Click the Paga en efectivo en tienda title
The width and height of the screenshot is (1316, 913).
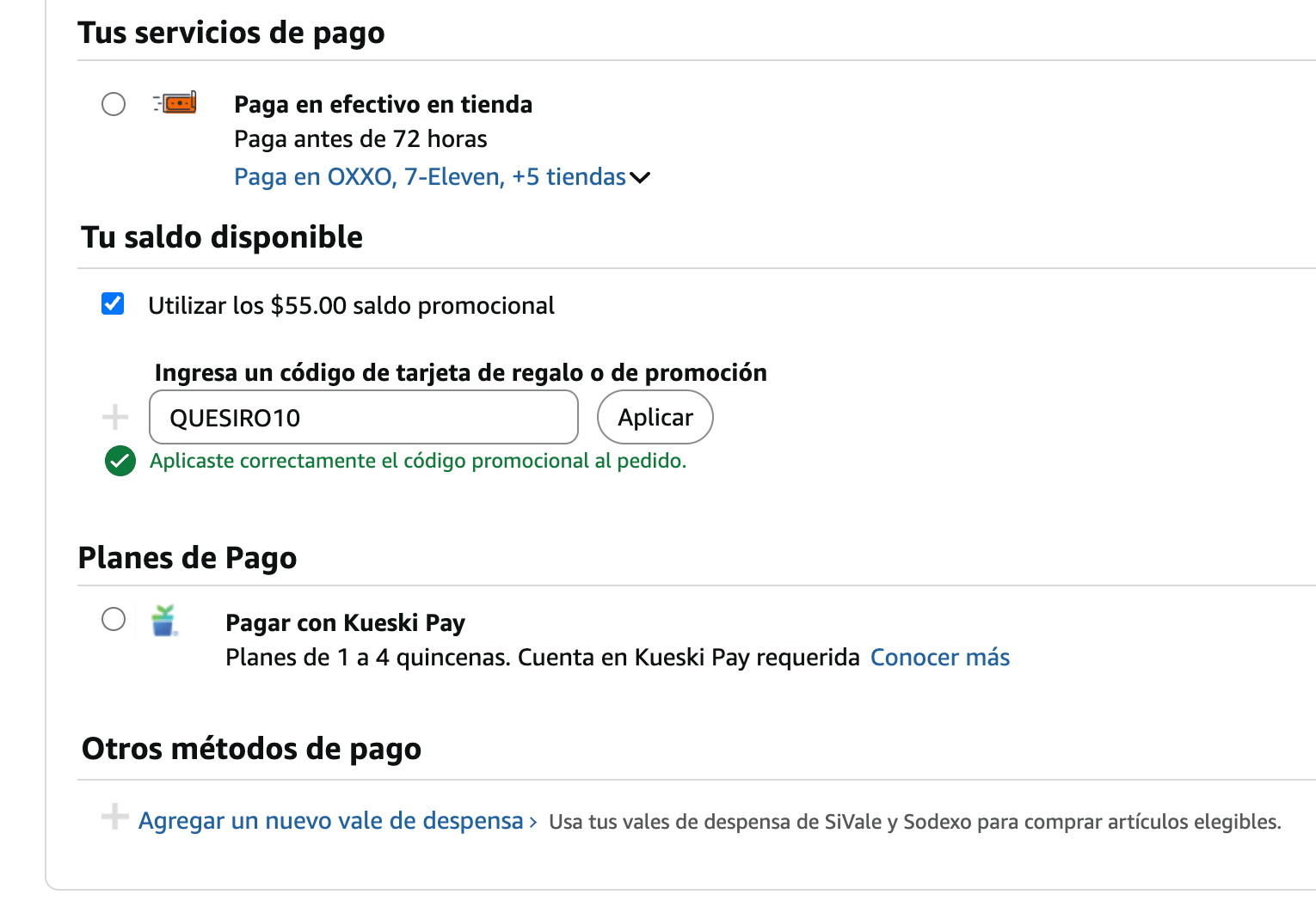click(x=384, y=105)
